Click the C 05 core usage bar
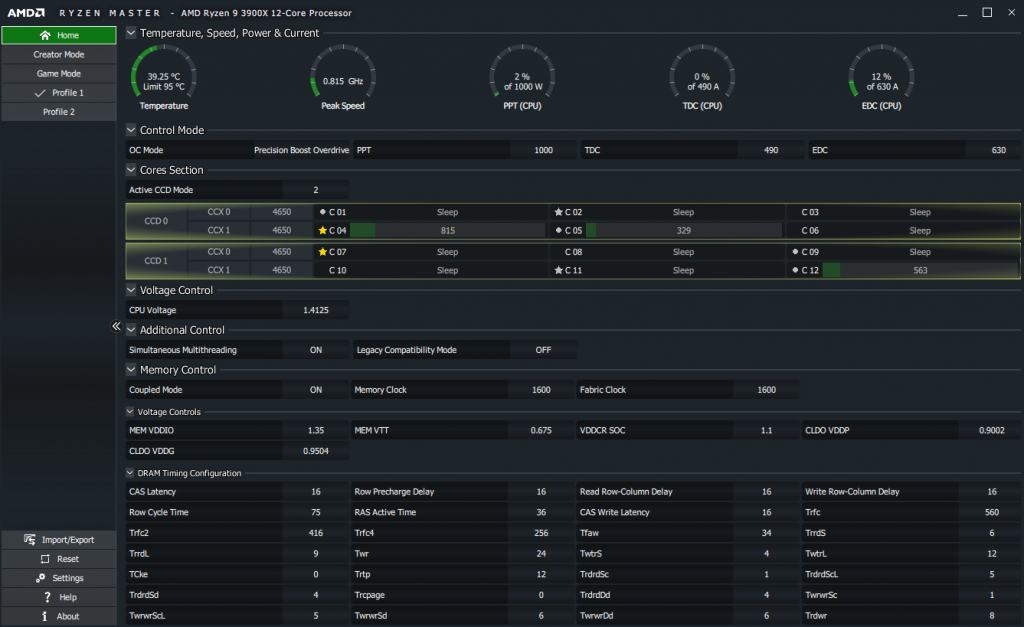Viewport: 1024px width, 627px height. 684,230
